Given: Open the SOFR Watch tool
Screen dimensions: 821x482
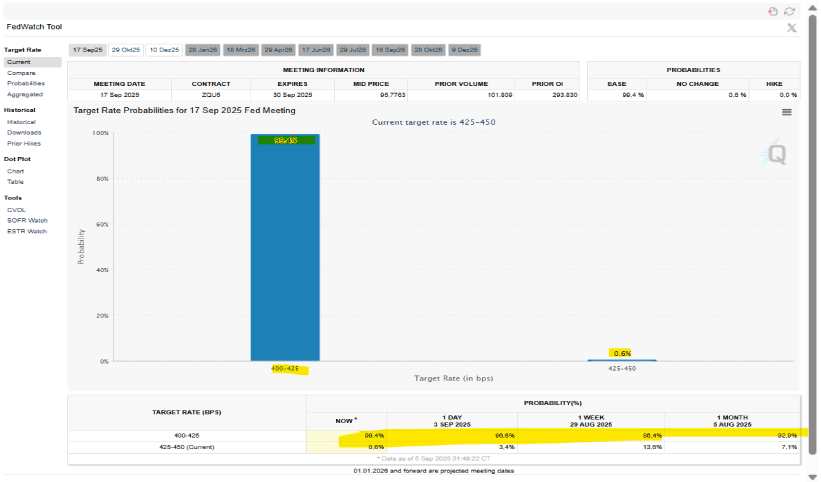Looking at the screenshot, I should click(x=26, y=220).
